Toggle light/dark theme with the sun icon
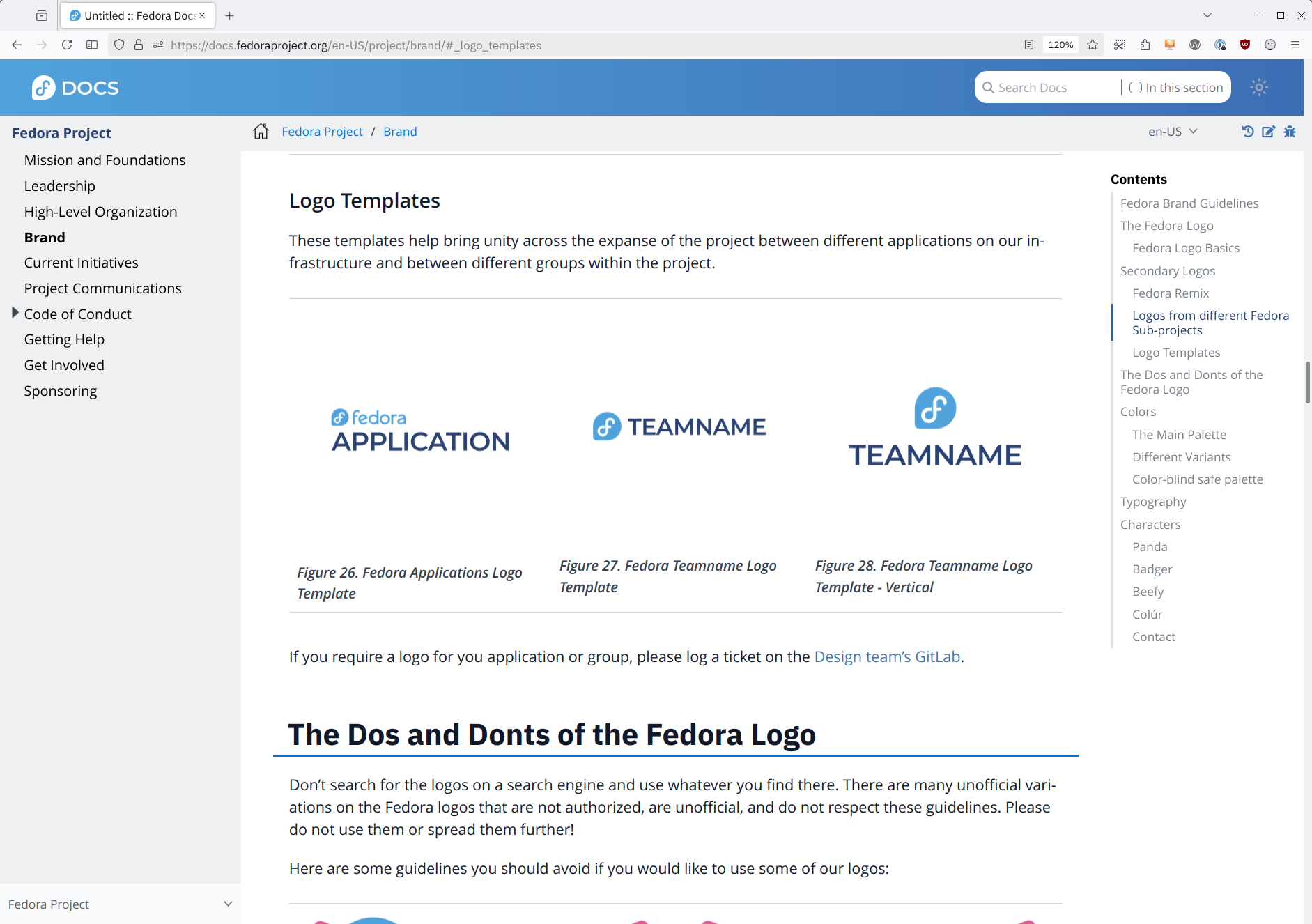 (1259, 88)
